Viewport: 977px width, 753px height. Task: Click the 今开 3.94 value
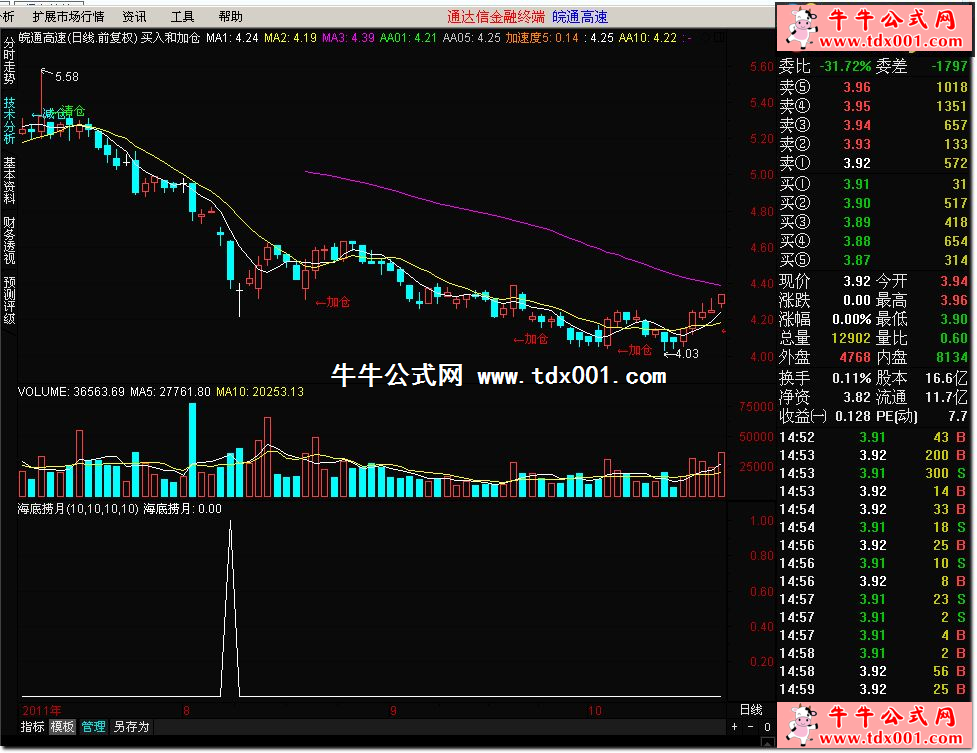(x=954, y=281)
